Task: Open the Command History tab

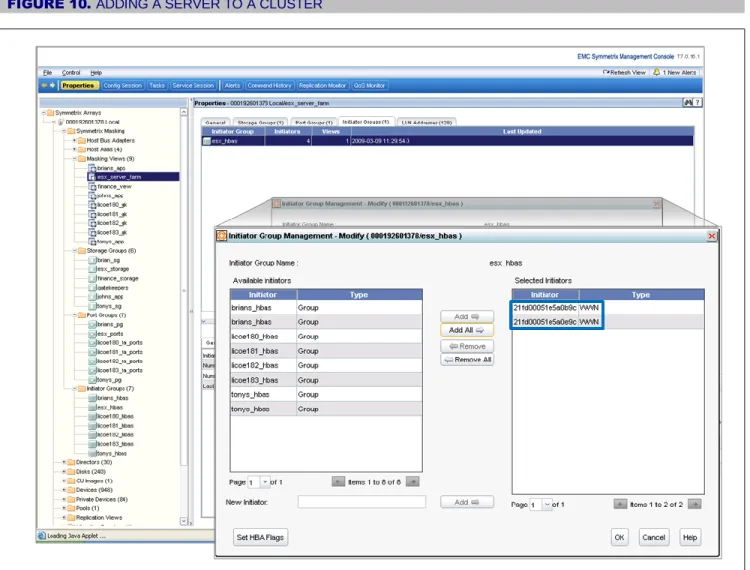Action: [x=269, y=86]
